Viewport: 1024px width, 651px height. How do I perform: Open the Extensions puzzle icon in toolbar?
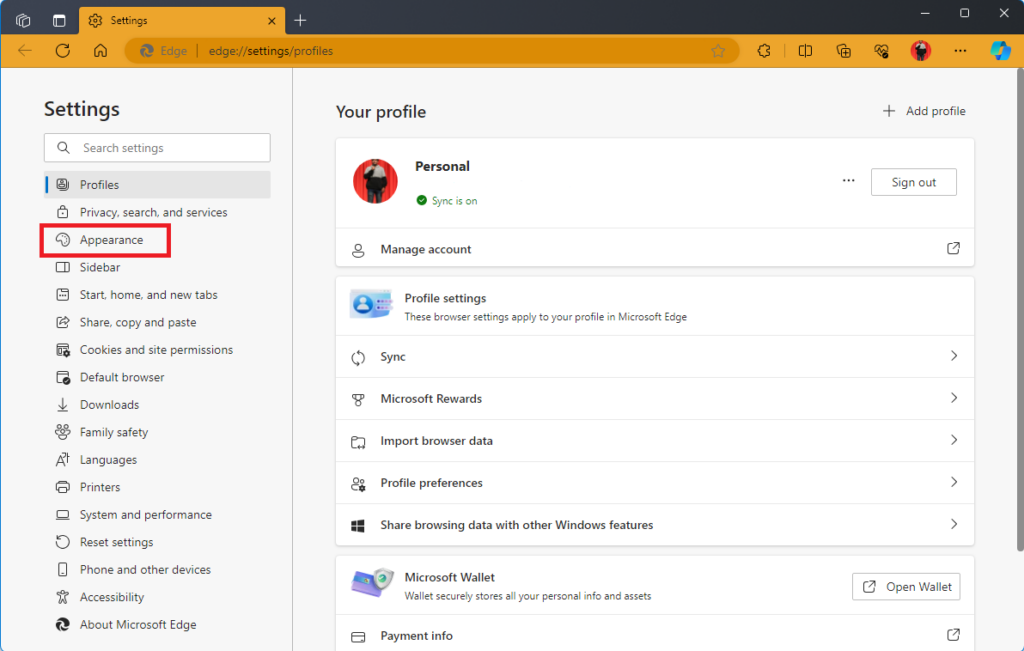click(x=765, y=51)
